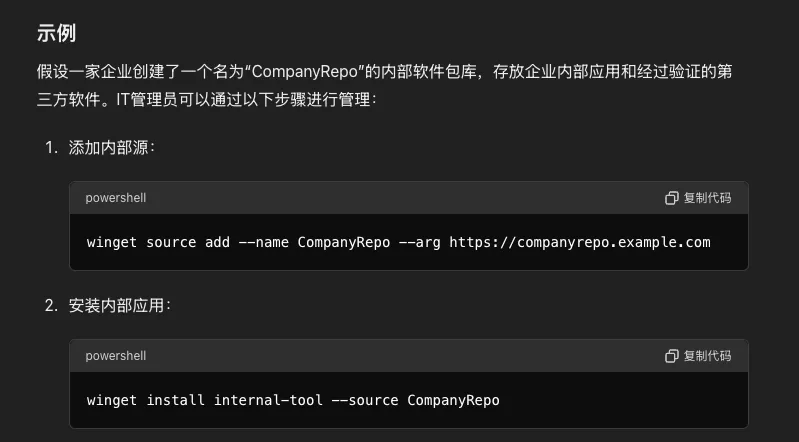Click the powershell label of the first code block
The image size is (799, 442).
click(x=116, y=198)
